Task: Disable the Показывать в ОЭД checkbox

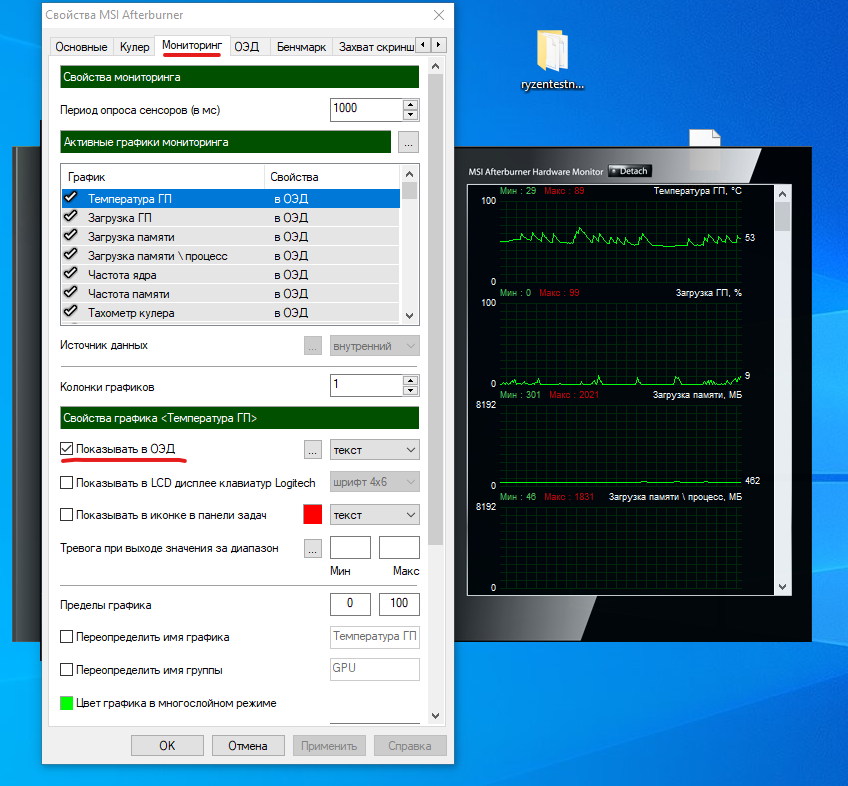Action: pos(67,449)
